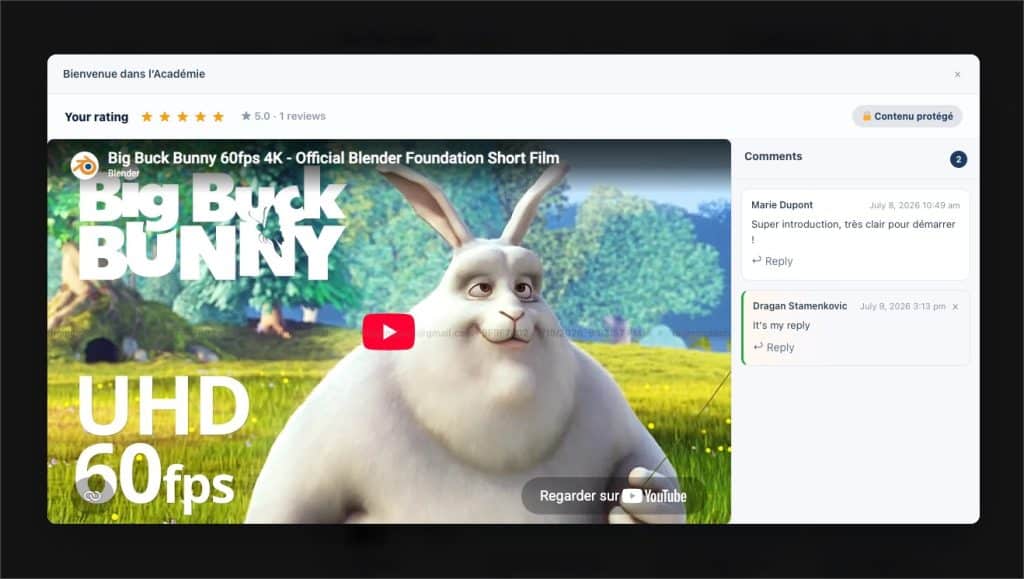Click the July 8, 2026 10:49 am timestamp
Screen dimensions: 1024x579
tap(914, 206)
